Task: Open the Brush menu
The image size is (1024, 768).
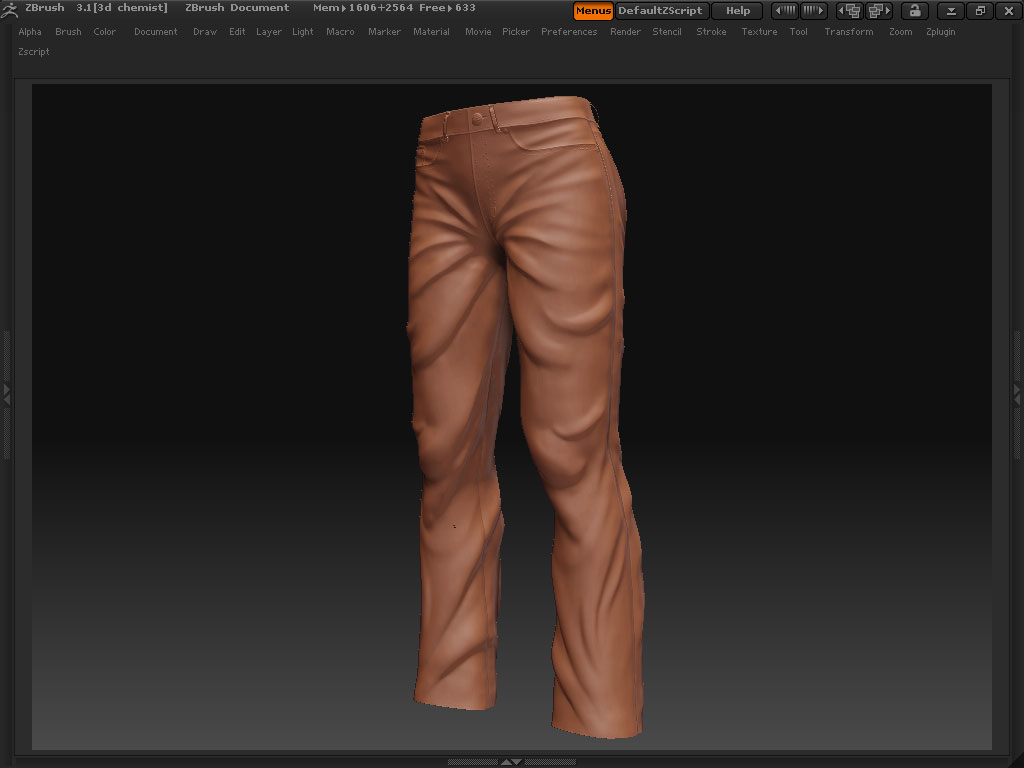Action: coord(68,31)
